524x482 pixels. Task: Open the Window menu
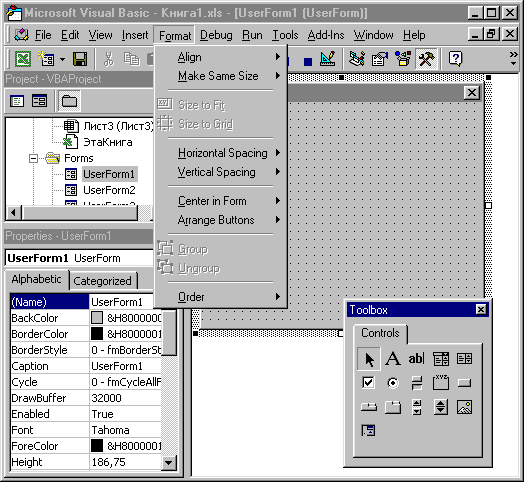click(x=373, y=35)
